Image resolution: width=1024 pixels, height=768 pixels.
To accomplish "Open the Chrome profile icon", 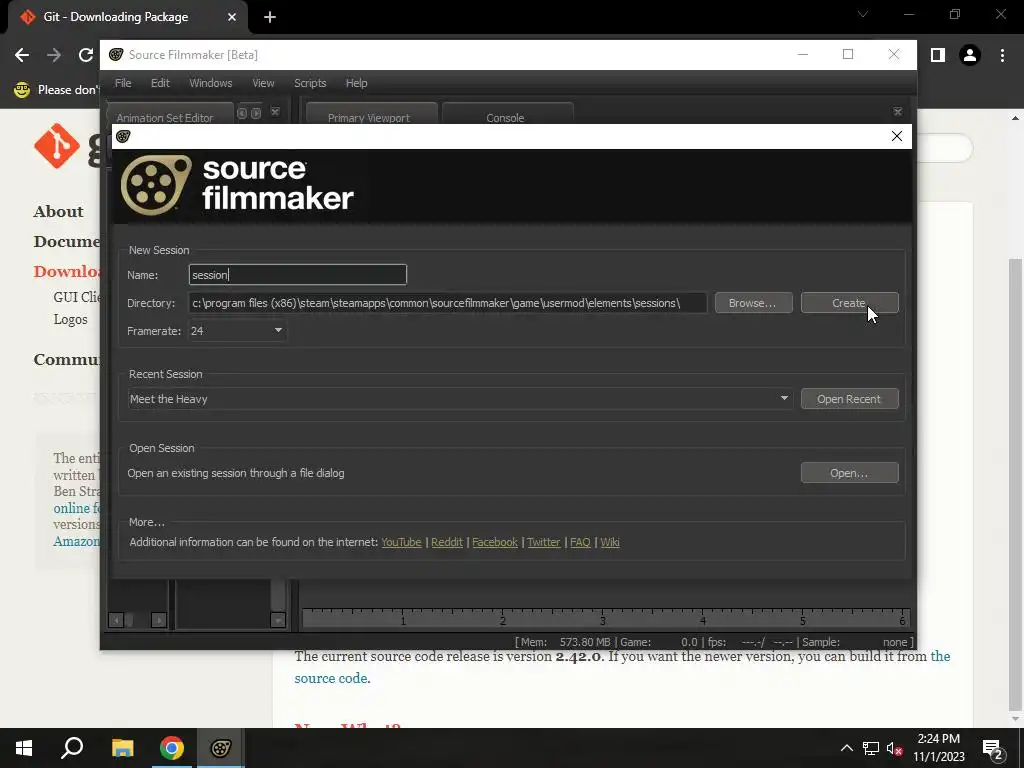I will [x=970, y=56].
